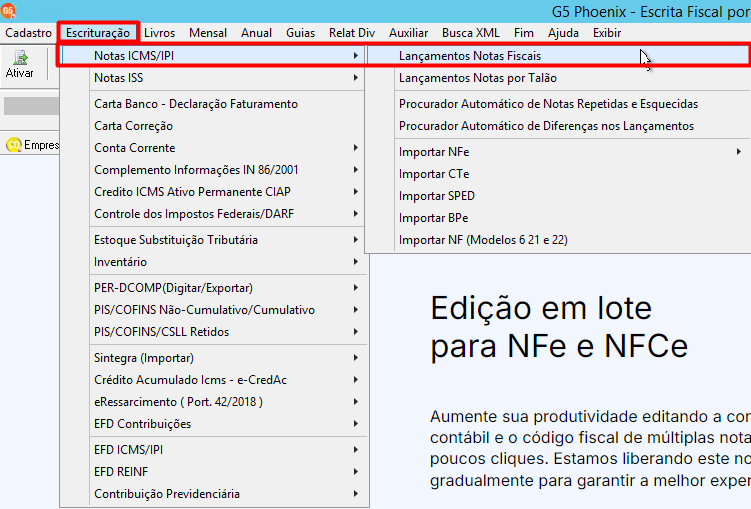Open Contribuição Previdenciária submenu
Image resolution: width=751 pixels, height=509 pixels.
point(213,494)
